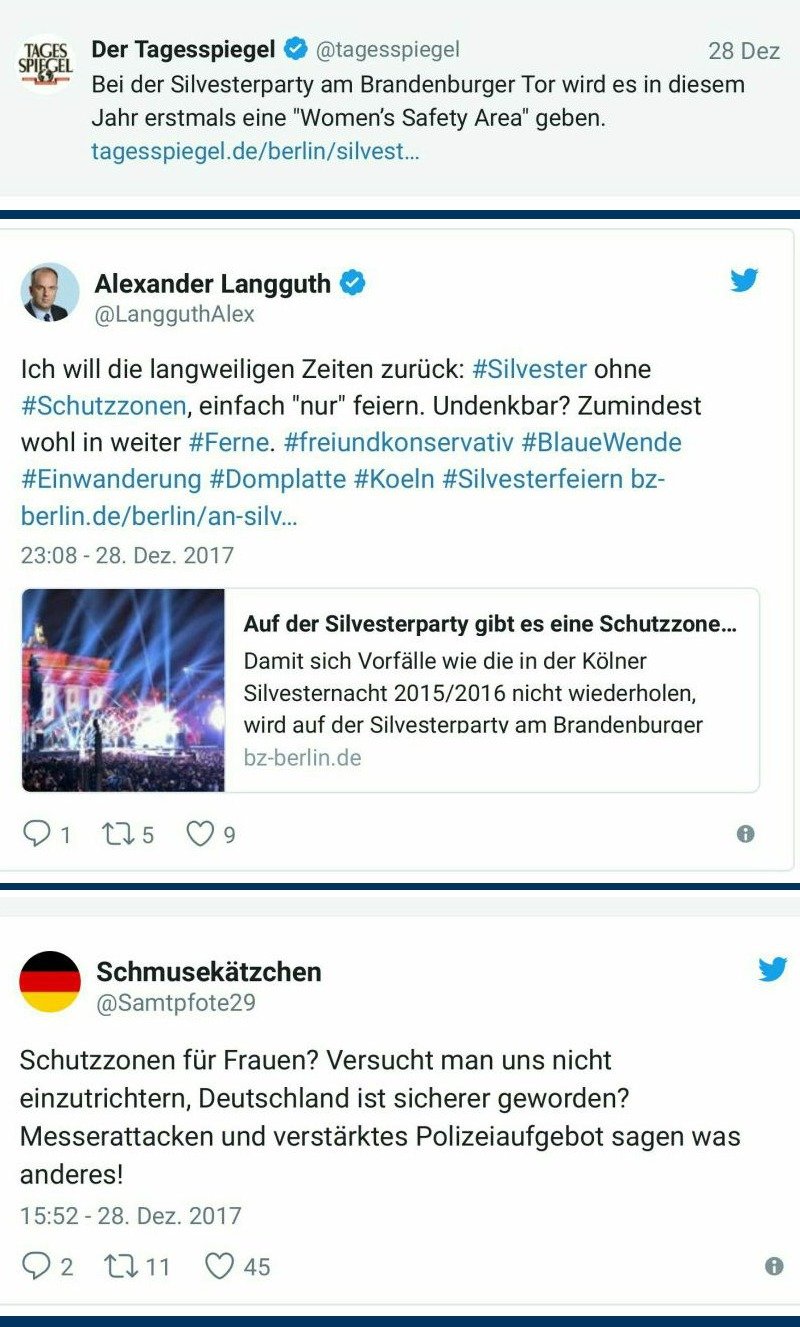Retweet the Schmusekätzchen tweet
Screen dimensions: 800x1327
pyautogui.click(x=121, y=1267)
